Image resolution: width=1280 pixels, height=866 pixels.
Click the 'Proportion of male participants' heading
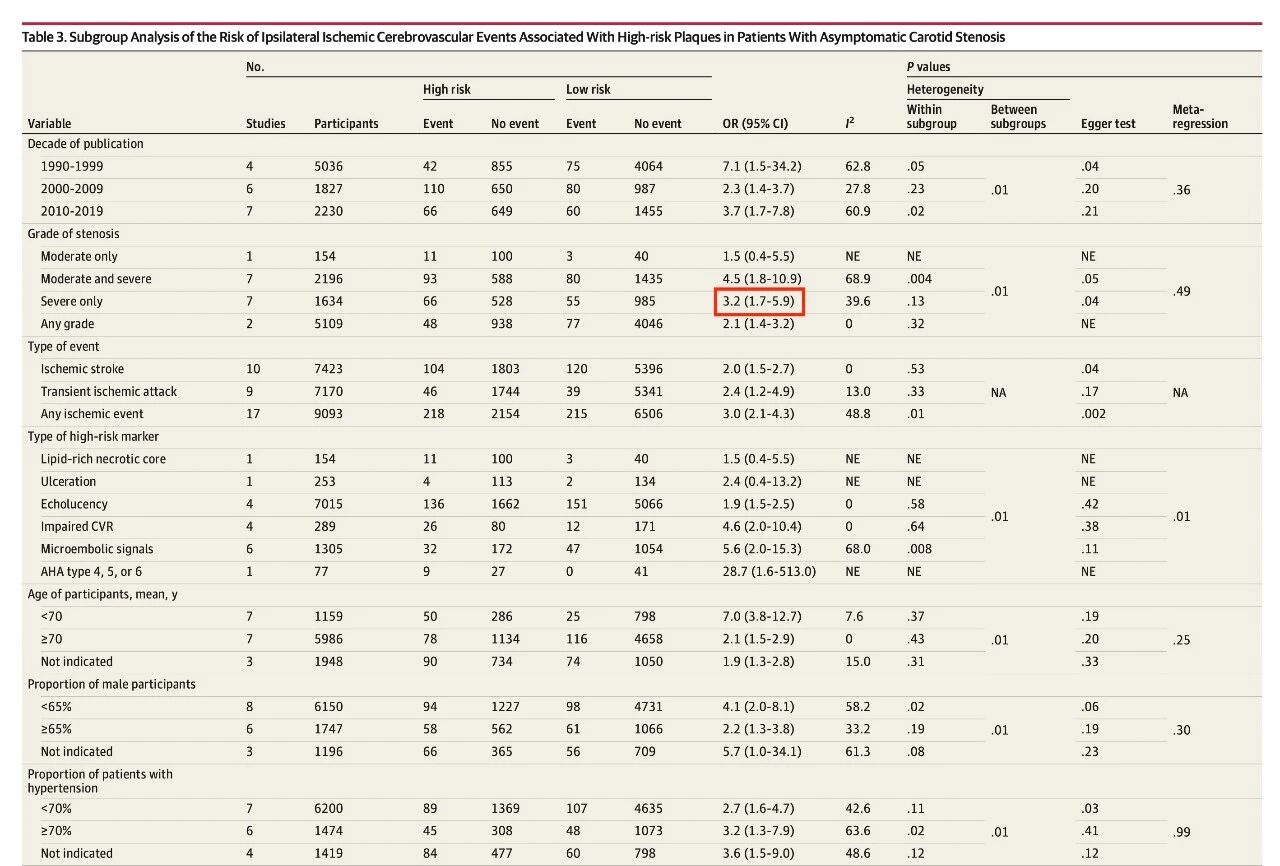click(111, 684)
